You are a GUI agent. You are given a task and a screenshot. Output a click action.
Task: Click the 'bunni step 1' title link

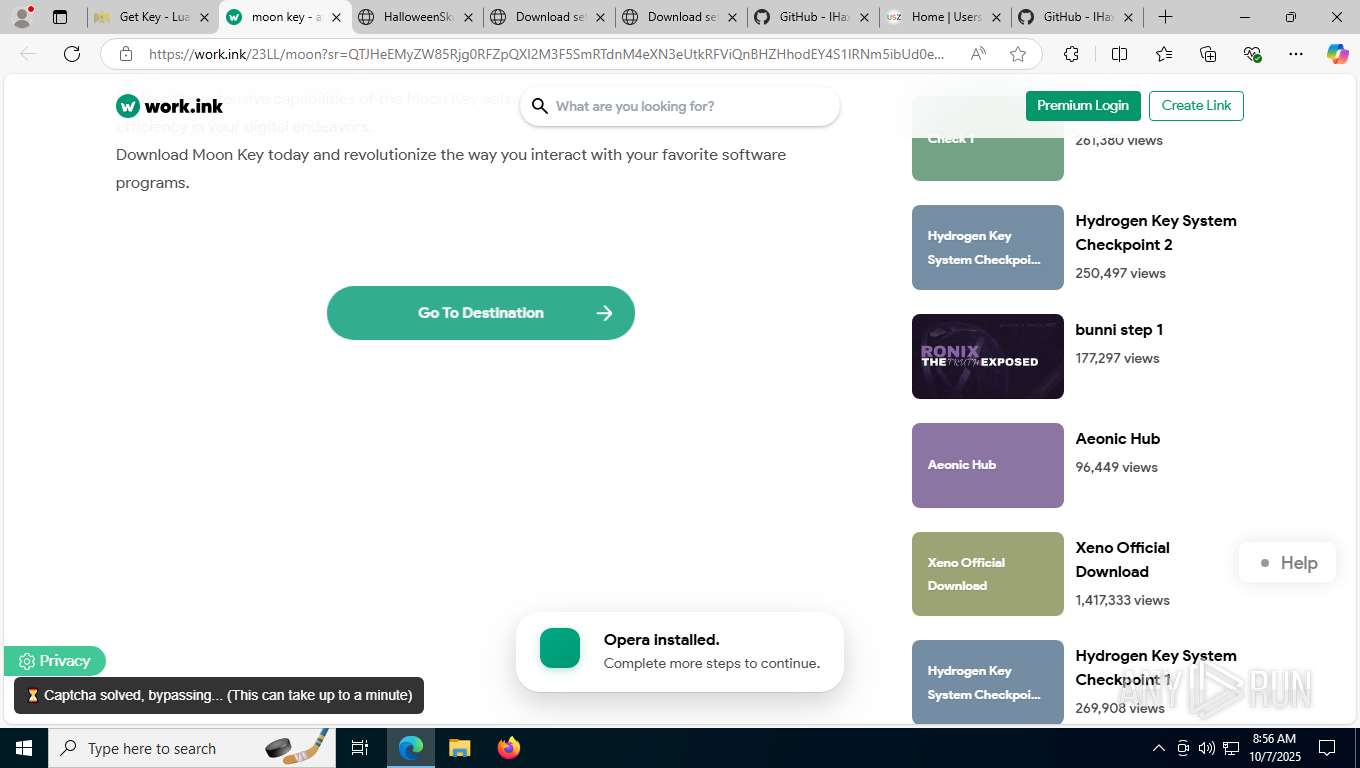1119,330
